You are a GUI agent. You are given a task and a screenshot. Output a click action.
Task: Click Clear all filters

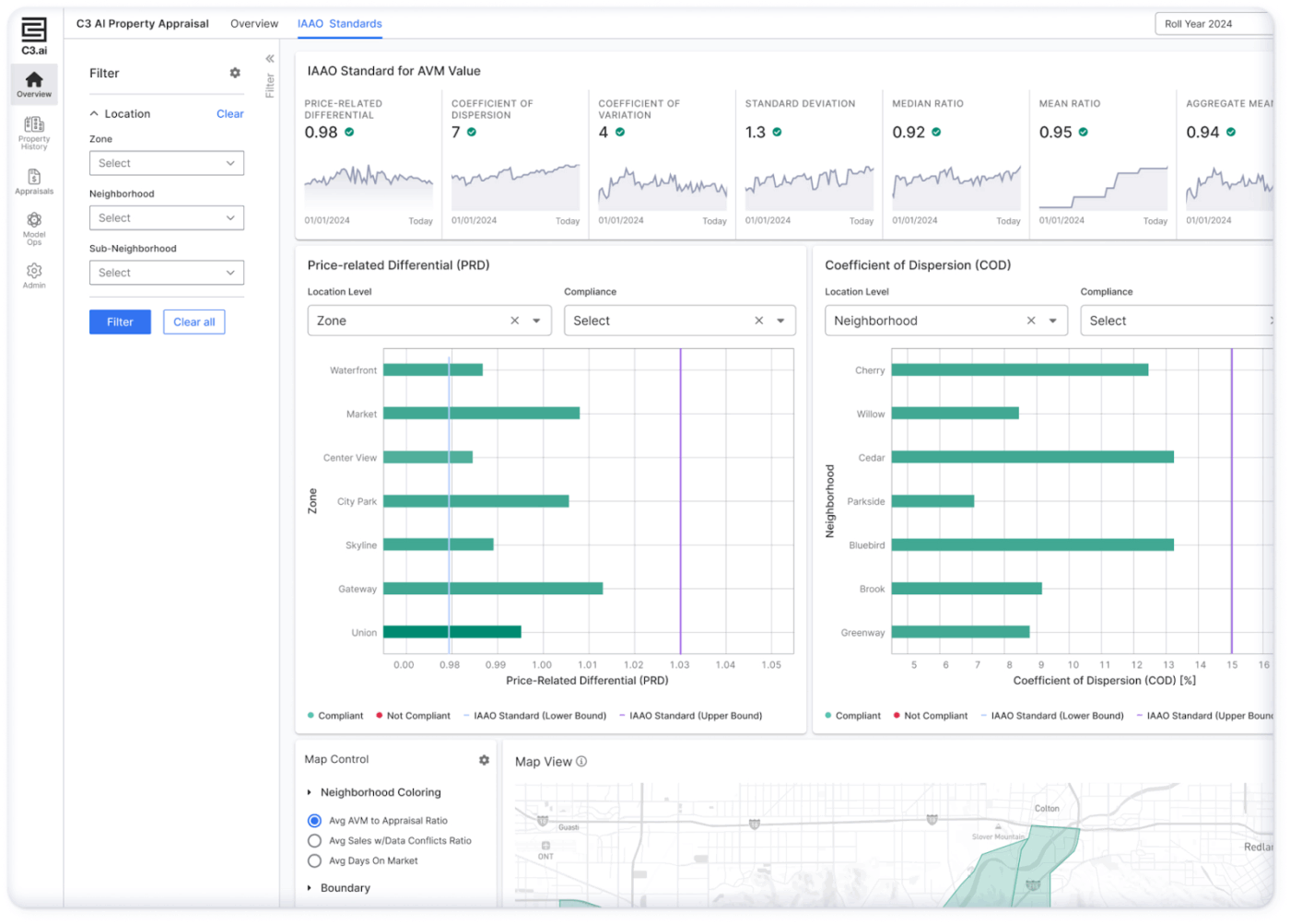193,322
